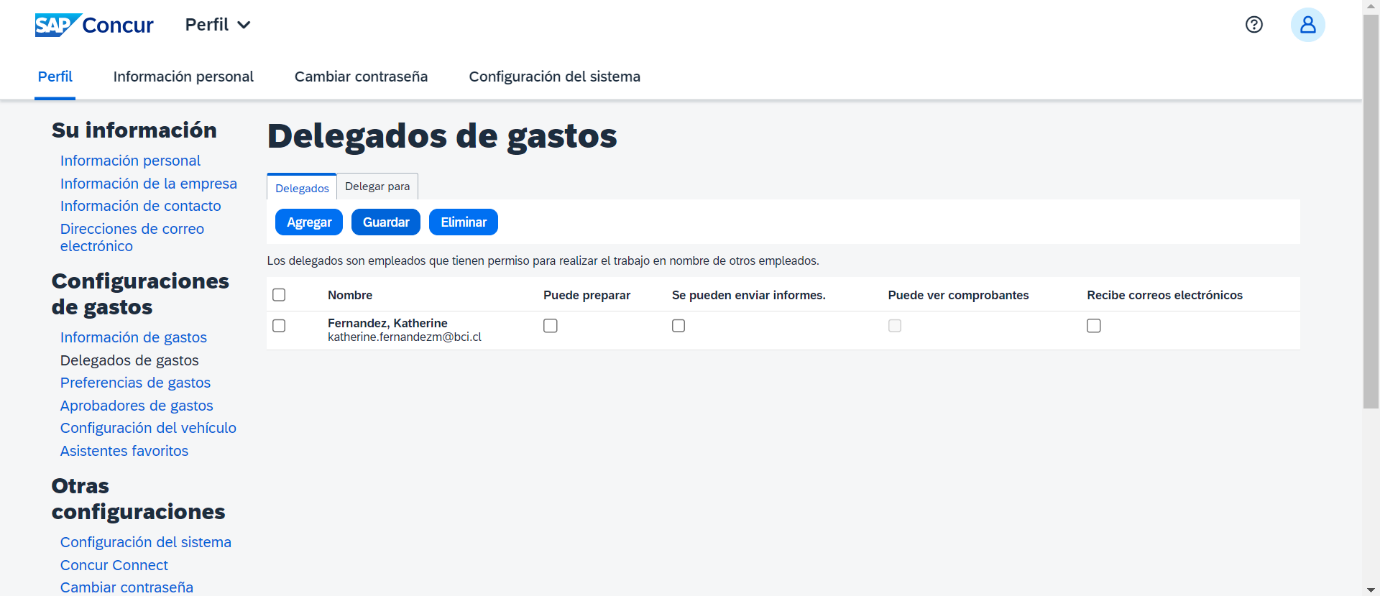Click Recibe correos electrónicos column header
Viewport: 1380px width, 596px height.
click(x=1165, y=295)
